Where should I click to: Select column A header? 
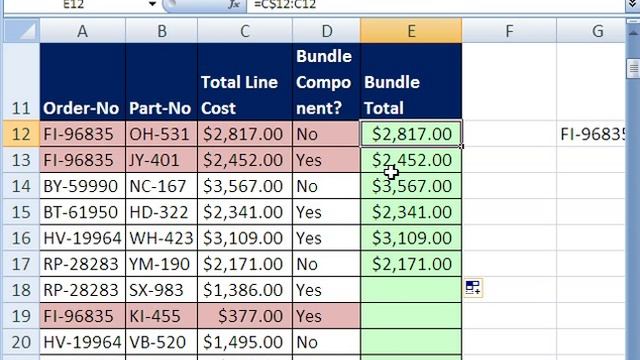pos(82,31)
